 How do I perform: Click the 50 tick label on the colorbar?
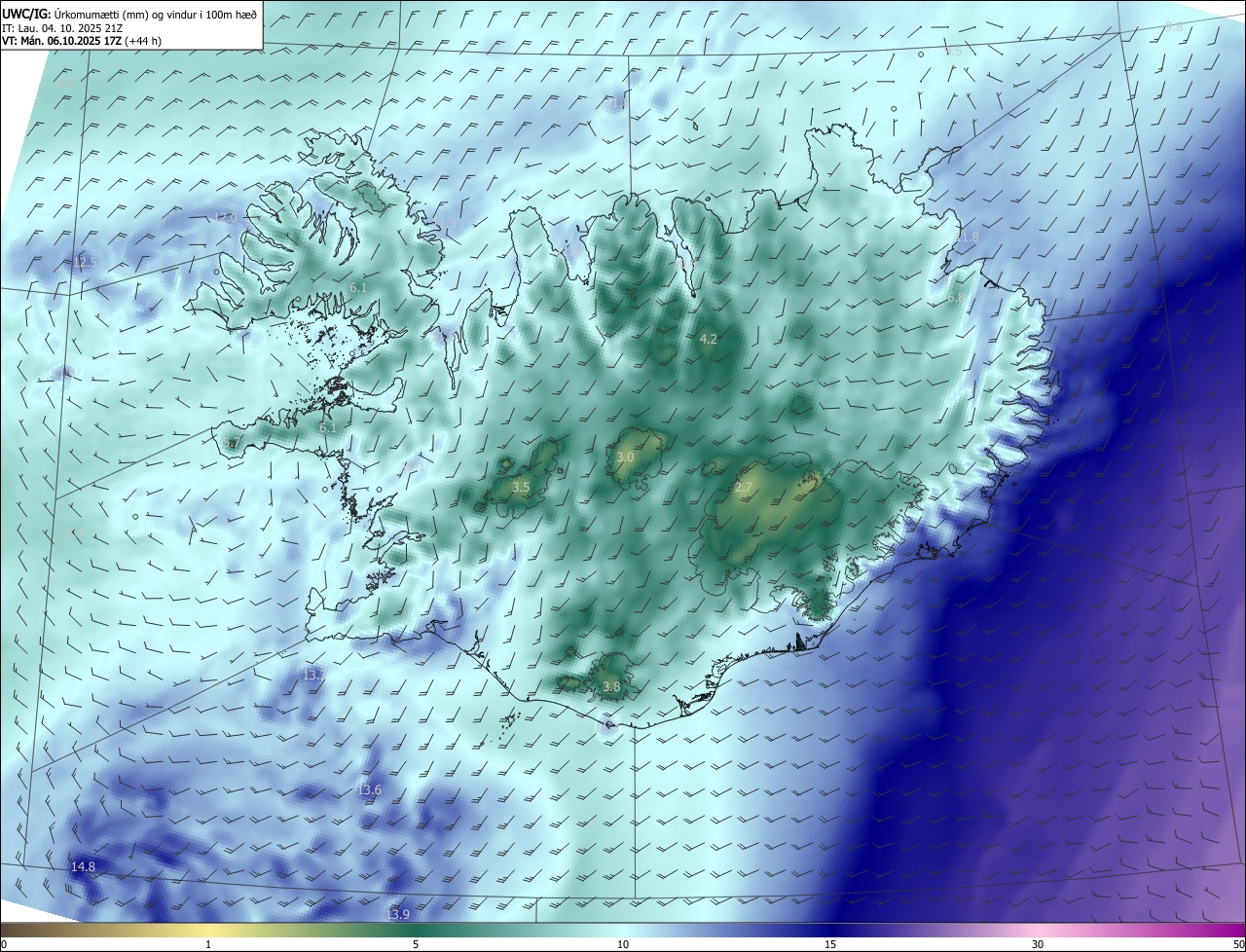click(1238, 944)
